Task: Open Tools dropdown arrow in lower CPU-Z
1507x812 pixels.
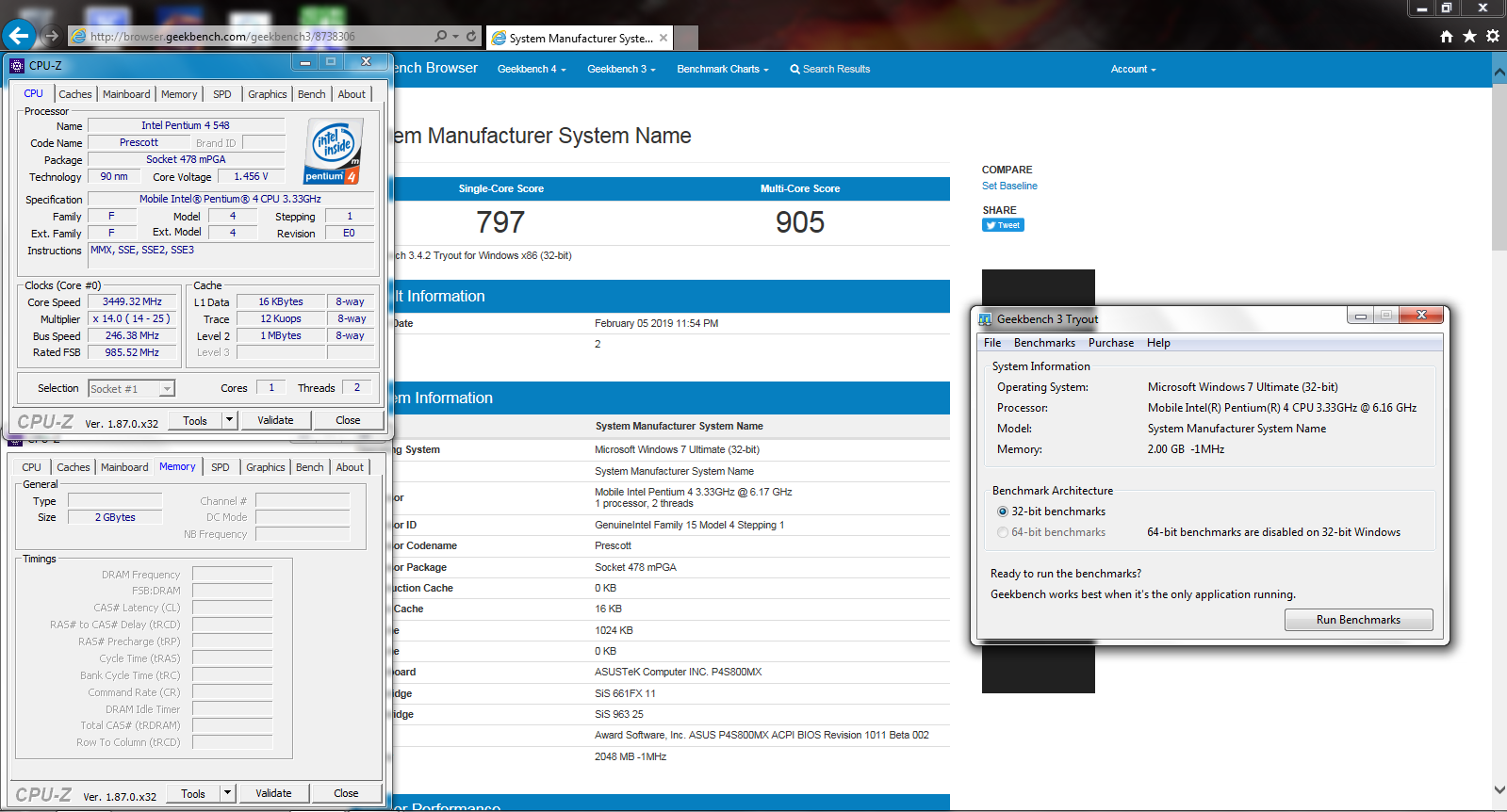Action: tap(227, 793)
